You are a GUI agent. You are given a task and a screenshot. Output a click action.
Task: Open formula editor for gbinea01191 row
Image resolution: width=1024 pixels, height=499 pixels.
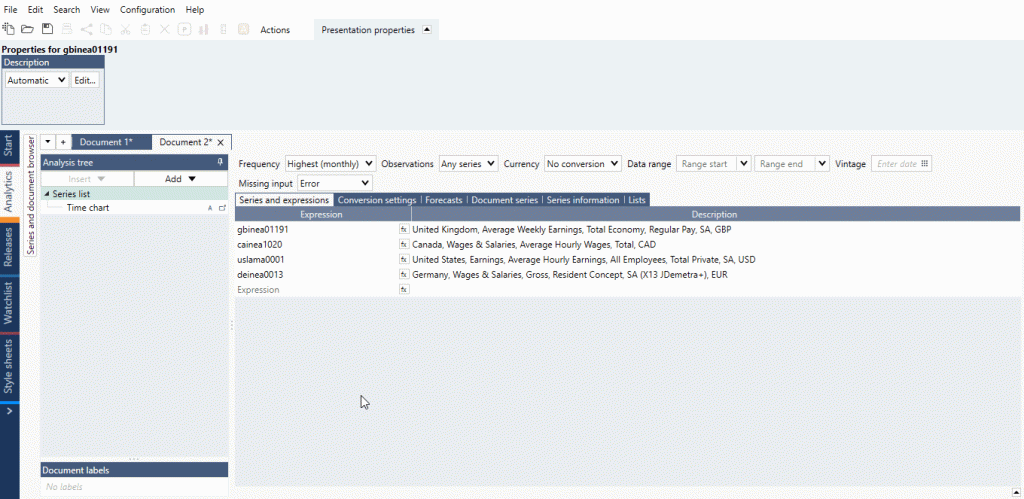pyautogui.click(x=404, y=229)
